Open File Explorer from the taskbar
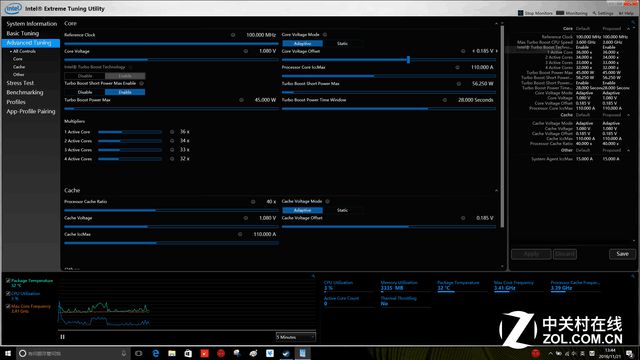The image size is (640, 360). coord(172,353)
